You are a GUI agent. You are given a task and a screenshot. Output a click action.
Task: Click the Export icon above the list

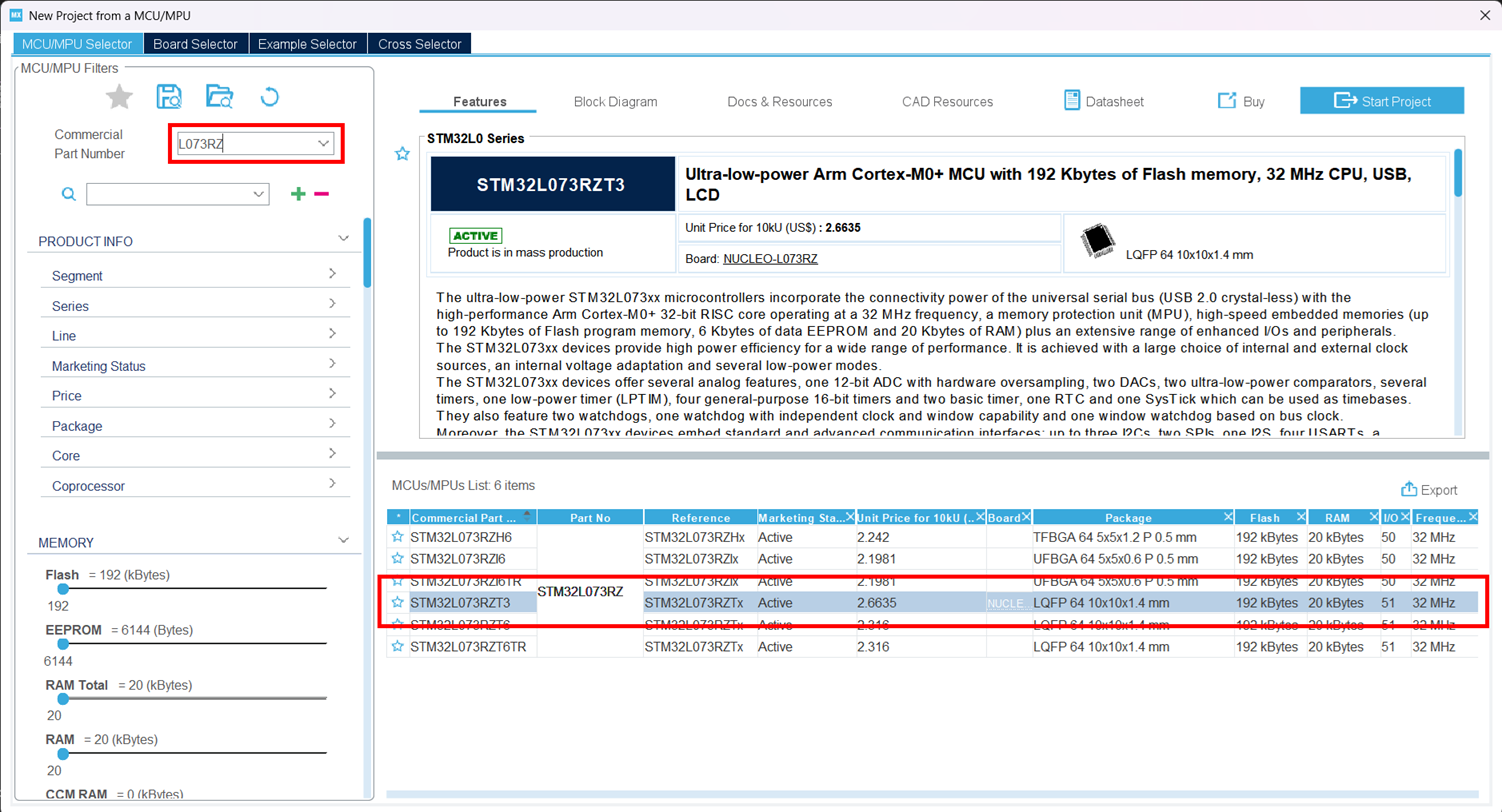(1410, 489)
